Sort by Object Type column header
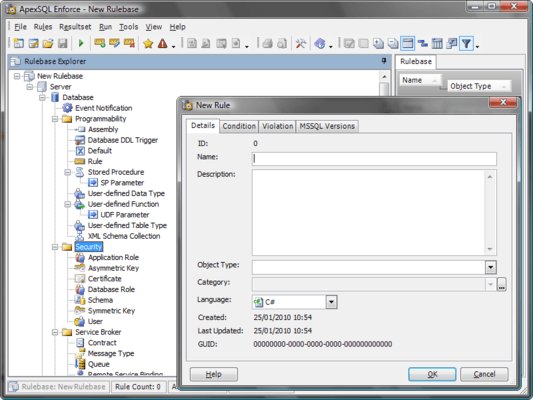 pyautogui.click(x=479, y=86)
